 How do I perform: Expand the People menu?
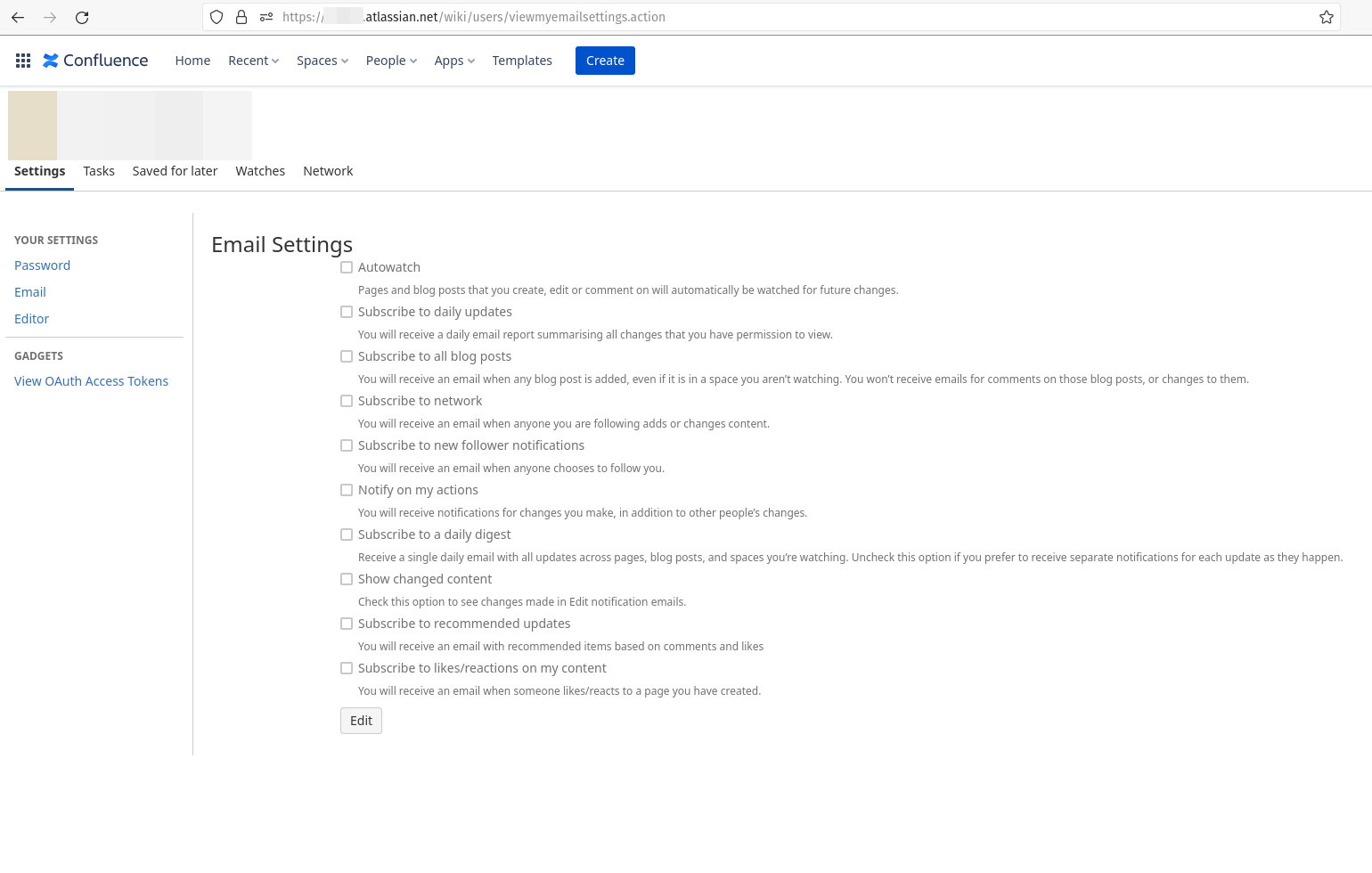pos(390,60)
